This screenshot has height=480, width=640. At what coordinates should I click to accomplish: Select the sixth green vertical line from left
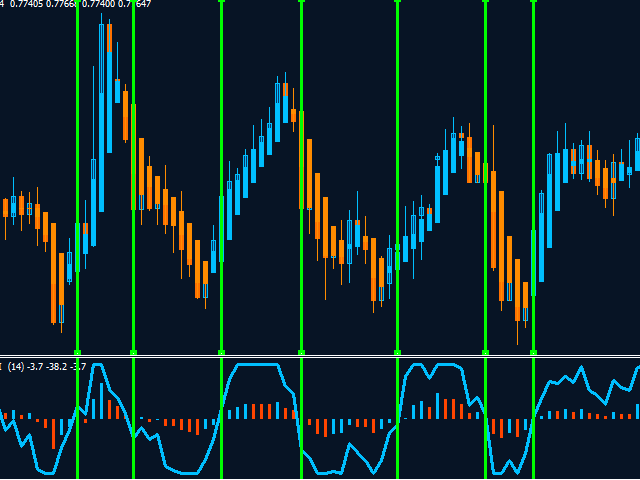tap(485, 240)
